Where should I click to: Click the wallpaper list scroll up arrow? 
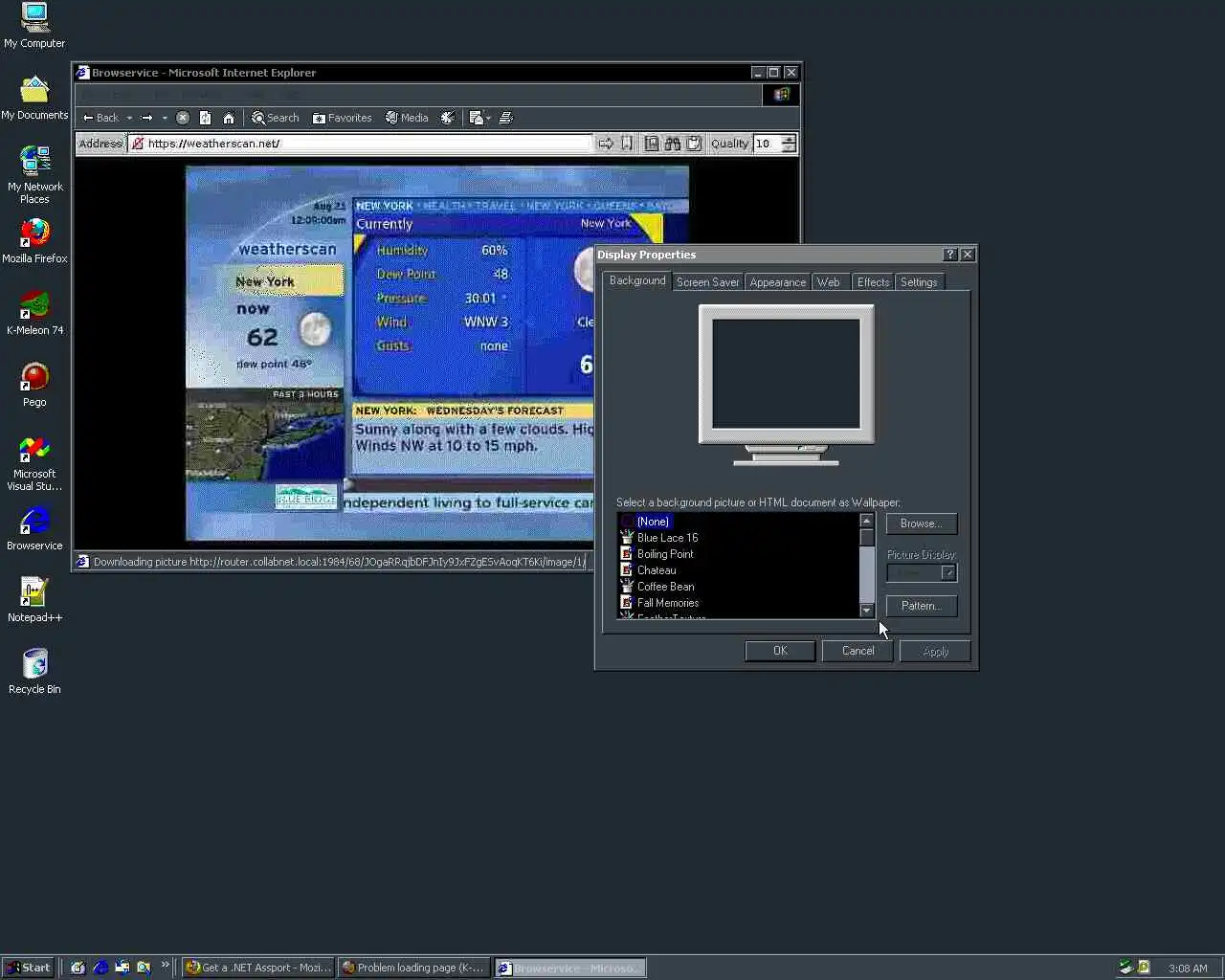(x=867, y=522)
